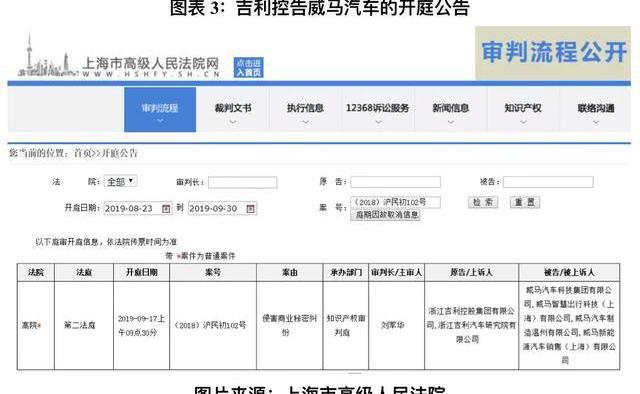This screenshot has width=640, height=394.
Task: Open the 新闻信息 navigation tab
Action: (451, 108)
